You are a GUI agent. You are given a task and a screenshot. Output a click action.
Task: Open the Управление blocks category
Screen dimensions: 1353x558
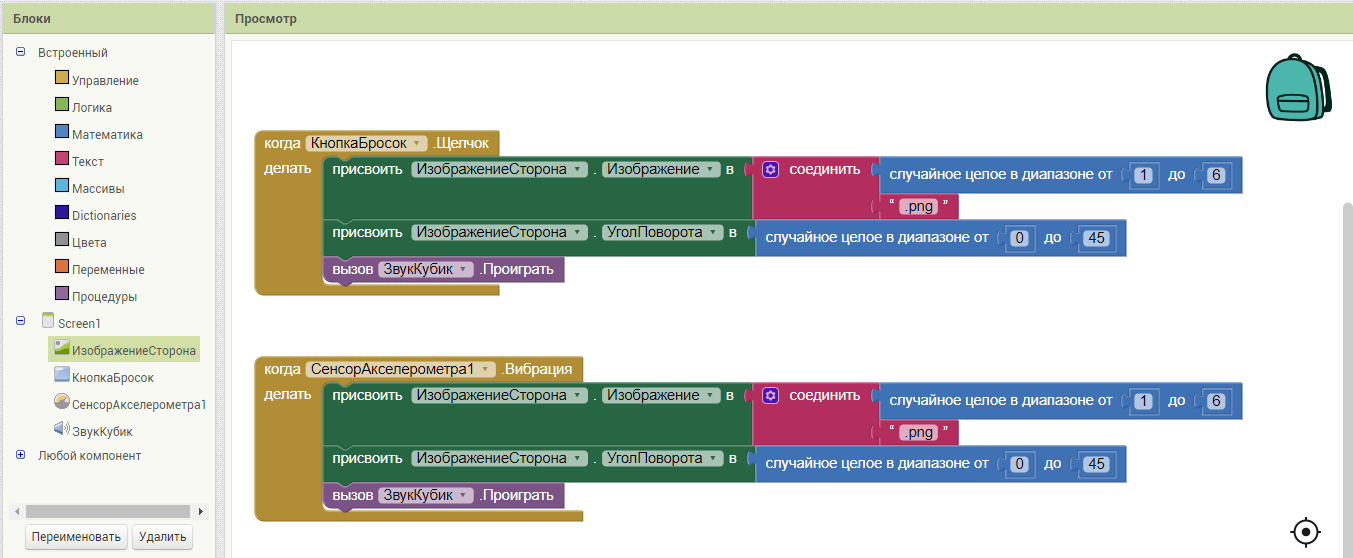pyautogui.click(x=105, y=80)
